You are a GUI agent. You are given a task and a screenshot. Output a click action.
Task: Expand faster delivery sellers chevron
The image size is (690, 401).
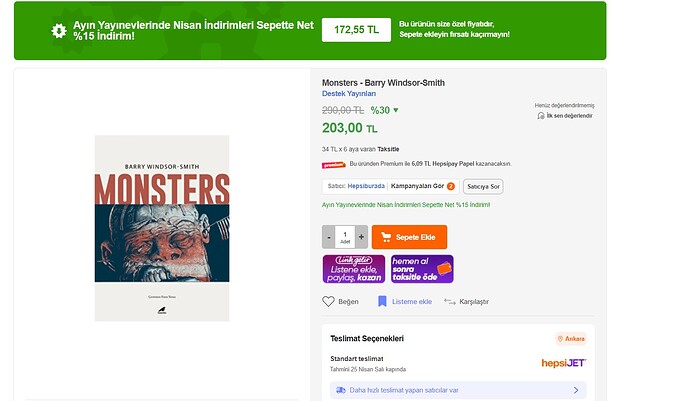576,390
